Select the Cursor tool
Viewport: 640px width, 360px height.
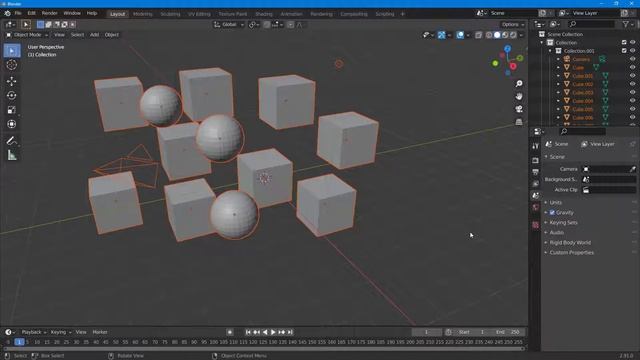pyautogui.click(x=12, y=64)
